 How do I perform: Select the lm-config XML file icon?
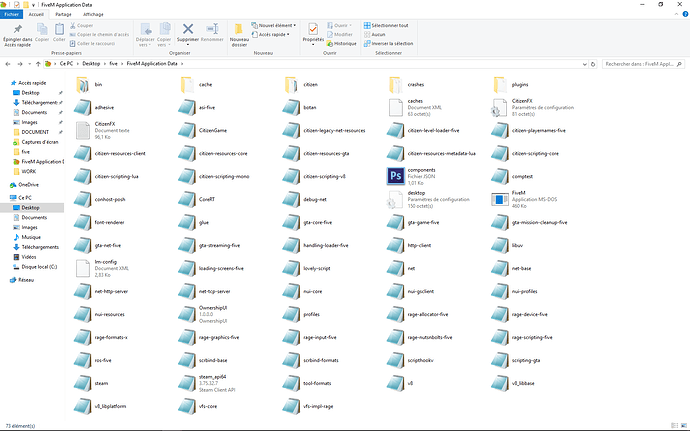pos(83,268)
